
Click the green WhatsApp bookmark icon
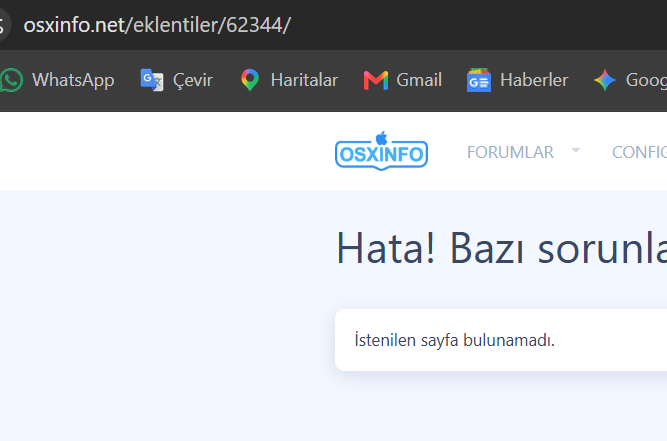coord(11,80)
